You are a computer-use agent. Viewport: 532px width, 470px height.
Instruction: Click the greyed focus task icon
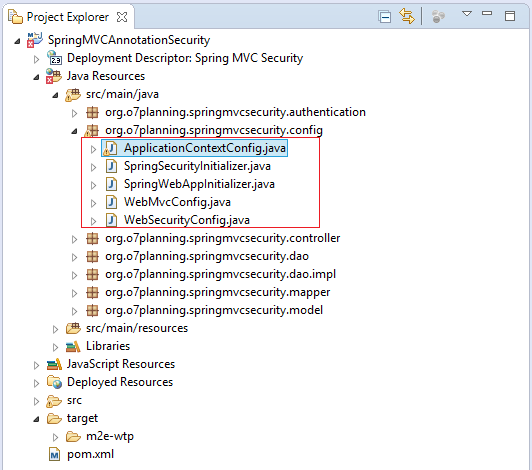pyautogui.click(x=438, y=16)
